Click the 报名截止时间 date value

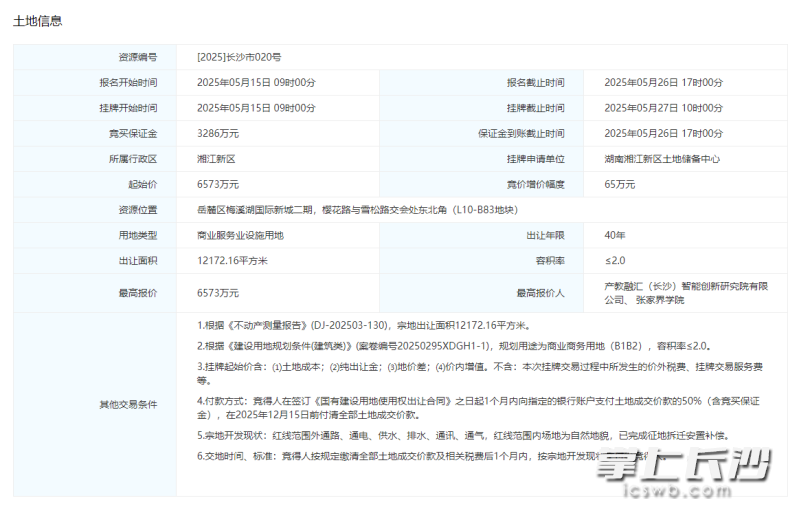pos(663,82)
